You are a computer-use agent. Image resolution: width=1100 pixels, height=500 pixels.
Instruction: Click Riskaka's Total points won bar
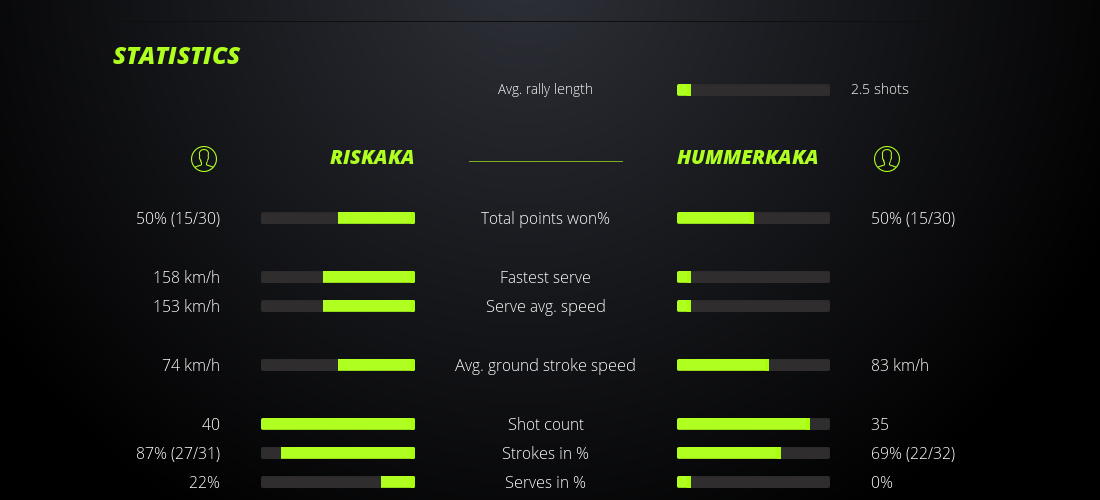point(338,218)
